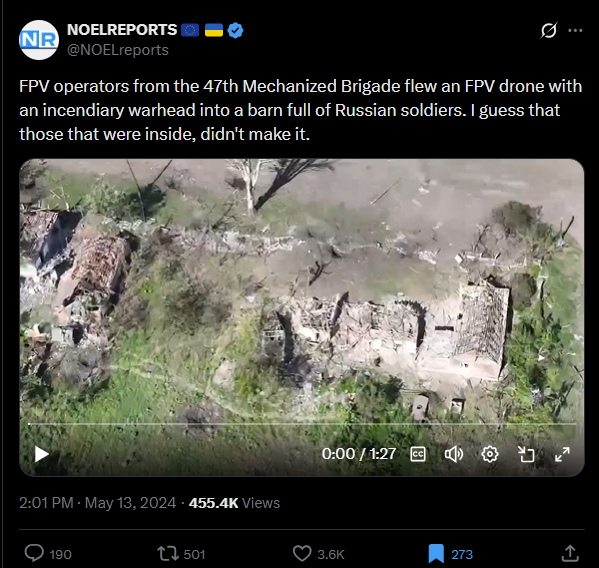The height and width of the screenshot is (568, 599).
Task: Expand the video to fullscreen
Action: 562,454
